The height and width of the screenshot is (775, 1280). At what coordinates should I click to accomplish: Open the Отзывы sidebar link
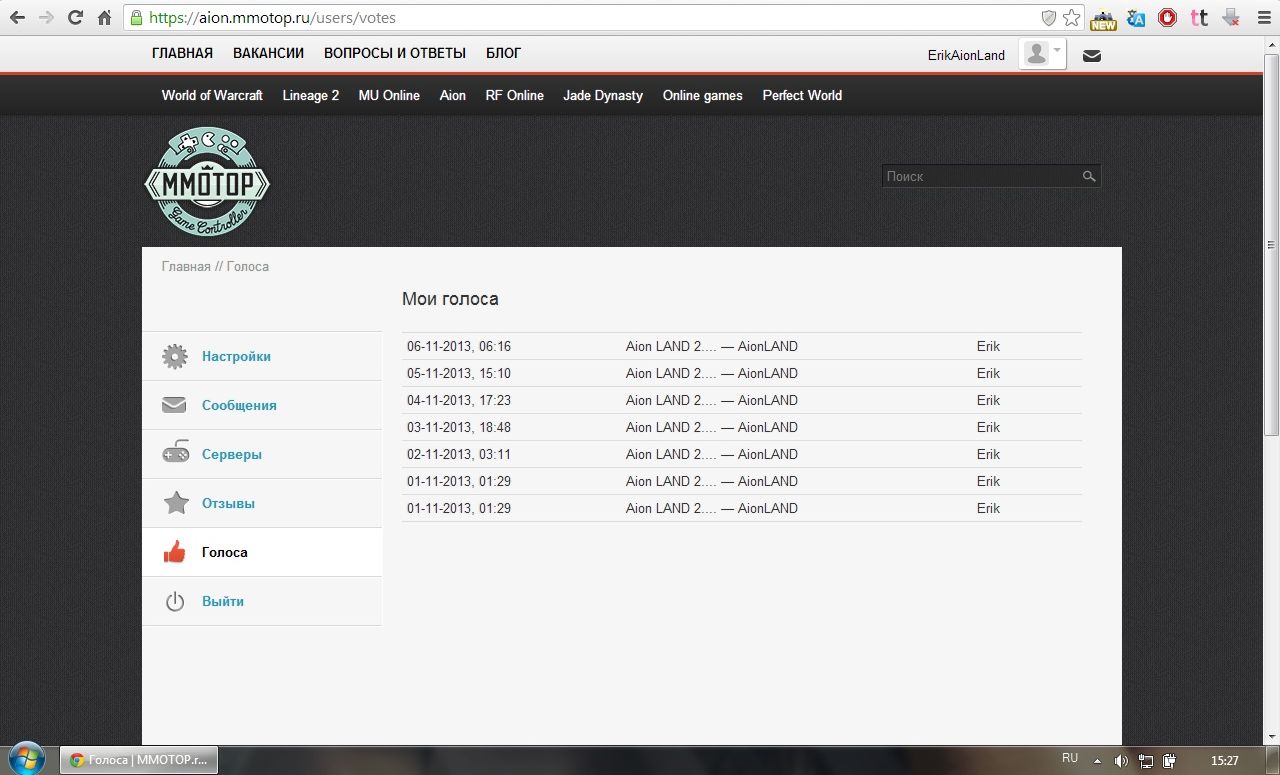(x=228, y=503)
